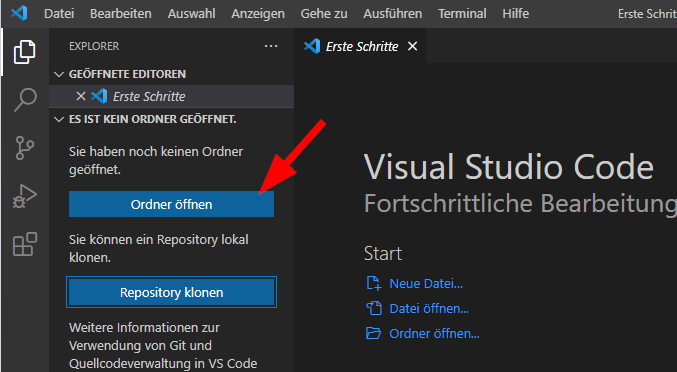Open the Run and Debug icon

coord(25,196)
